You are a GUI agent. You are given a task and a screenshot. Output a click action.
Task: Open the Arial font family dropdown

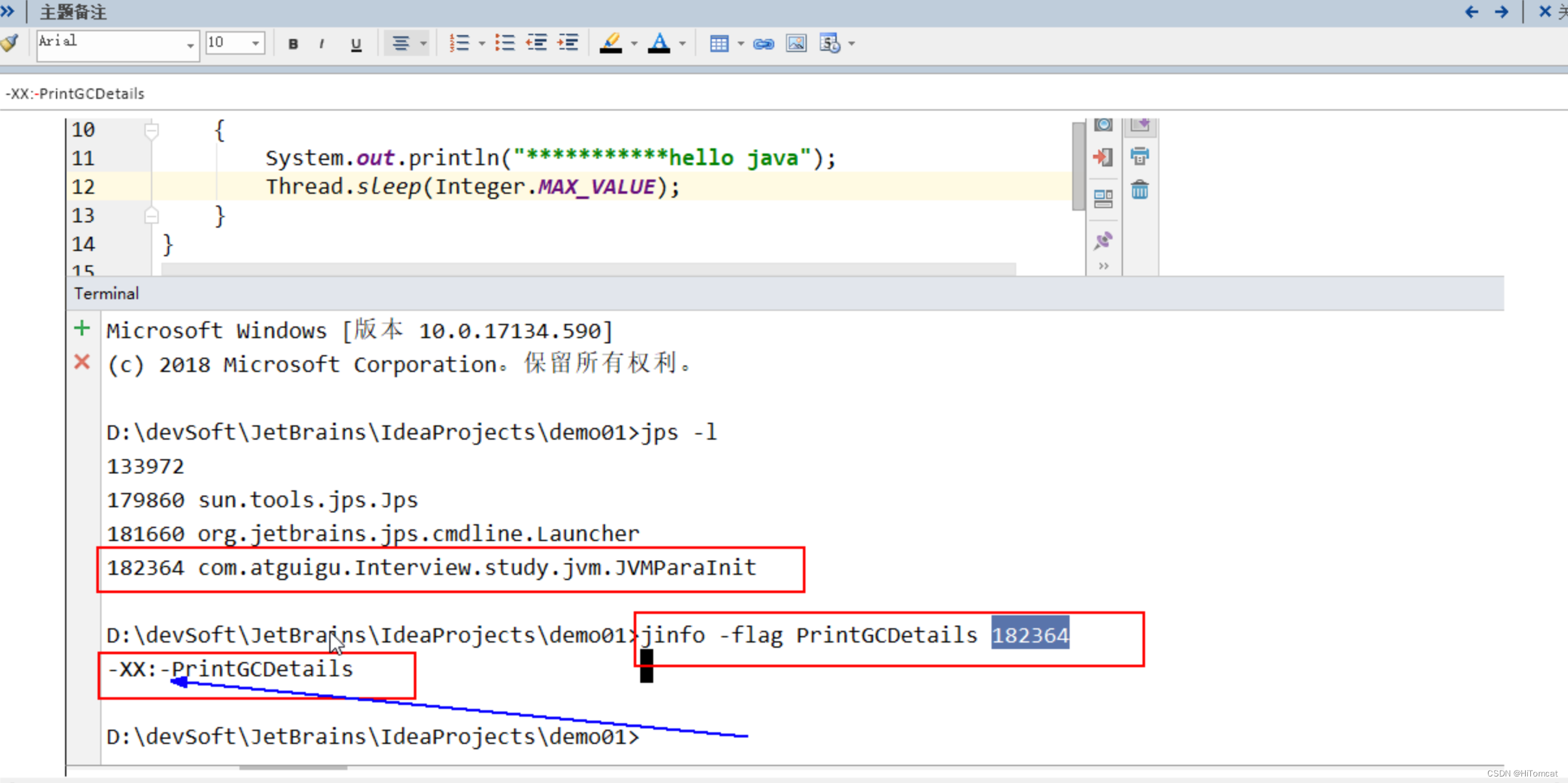coord(189,45)
